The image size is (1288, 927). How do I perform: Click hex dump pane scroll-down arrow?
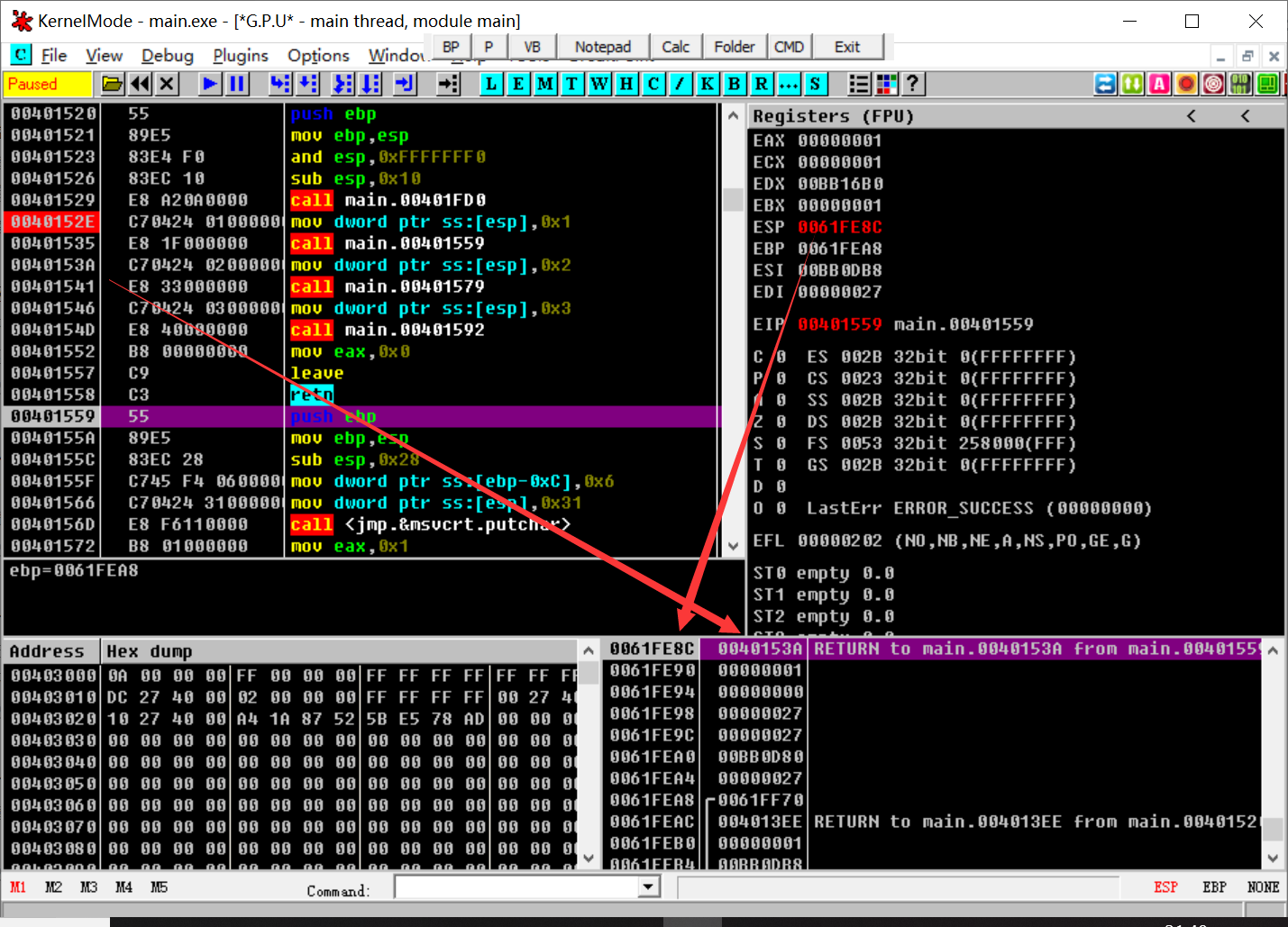tap(589, 858)
